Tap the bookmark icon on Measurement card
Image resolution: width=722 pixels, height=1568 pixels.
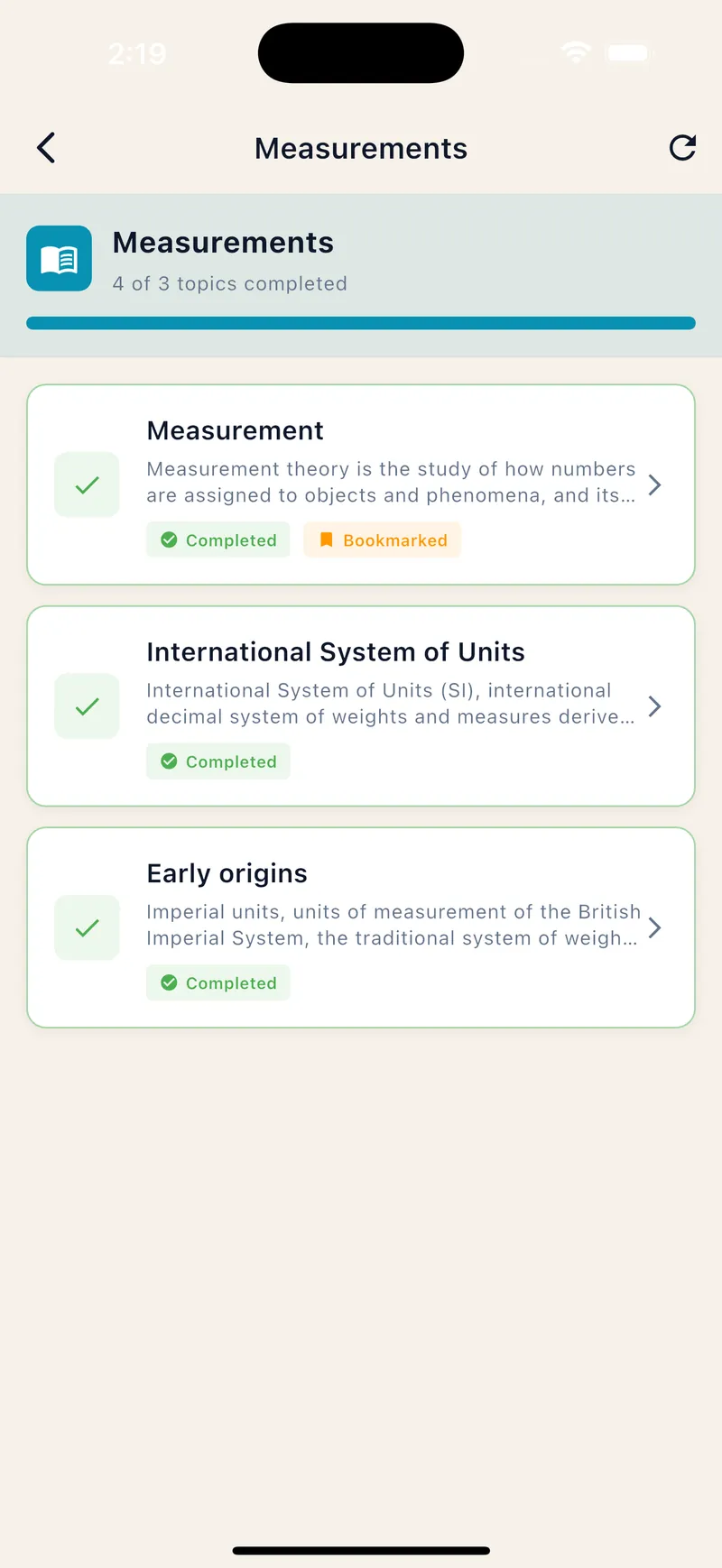tap(327, 540)
